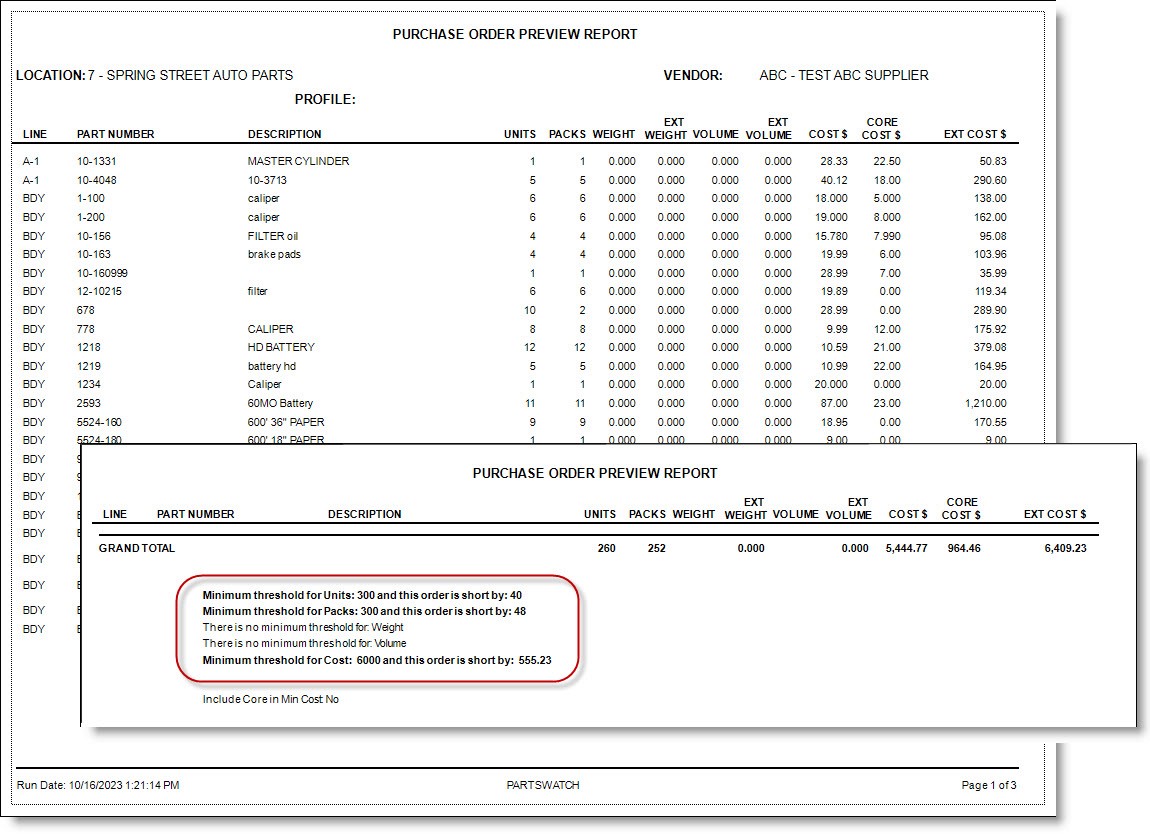Click the Include Core in Min Cost text

pos(270,699)
